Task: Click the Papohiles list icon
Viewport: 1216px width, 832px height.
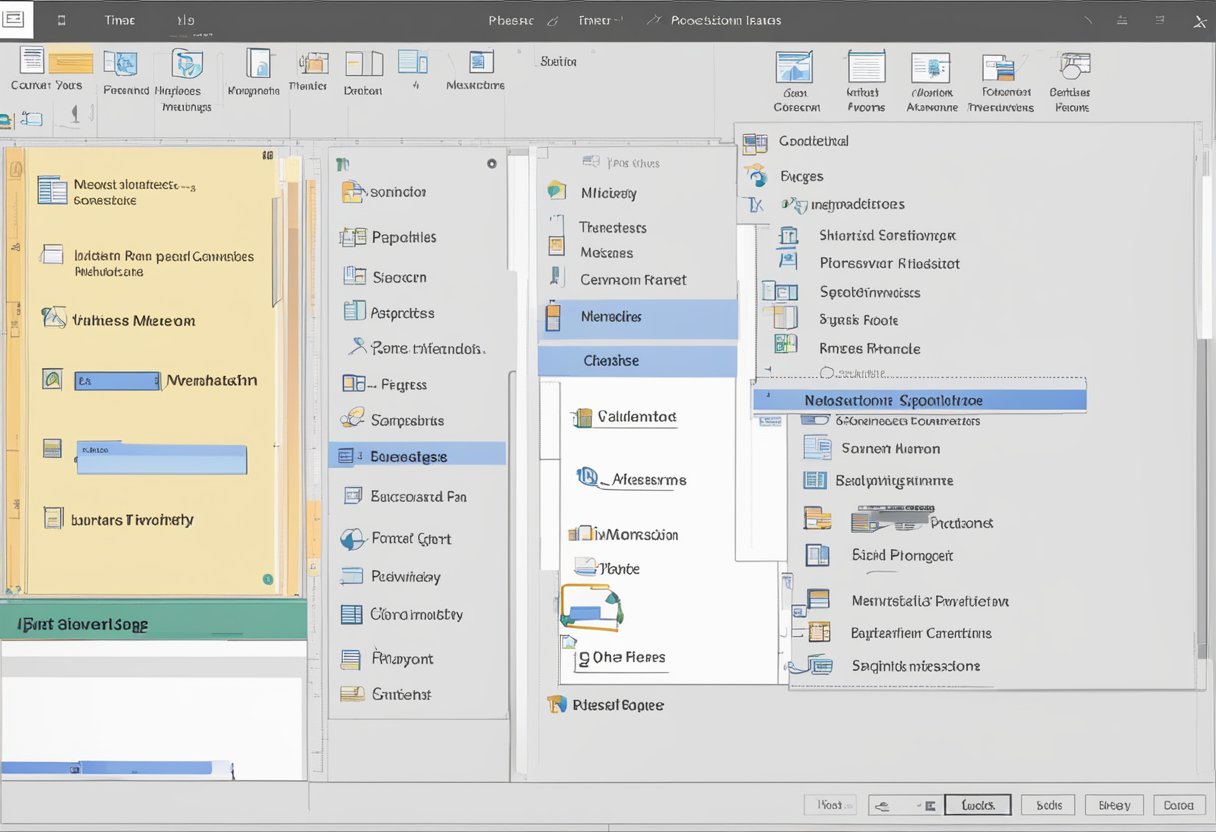Action: point(353,237)
